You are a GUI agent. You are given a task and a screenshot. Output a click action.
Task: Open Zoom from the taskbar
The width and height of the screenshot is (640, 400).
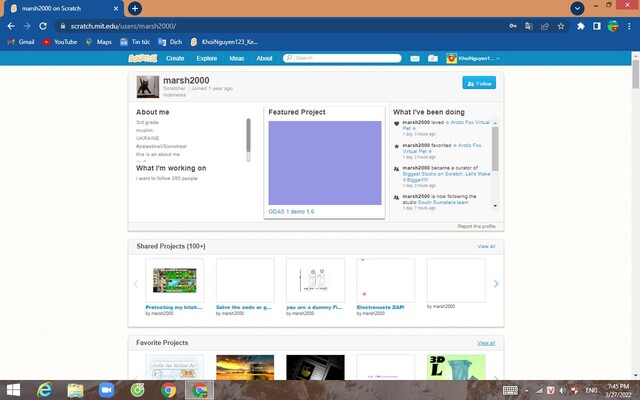click(107, 390)
